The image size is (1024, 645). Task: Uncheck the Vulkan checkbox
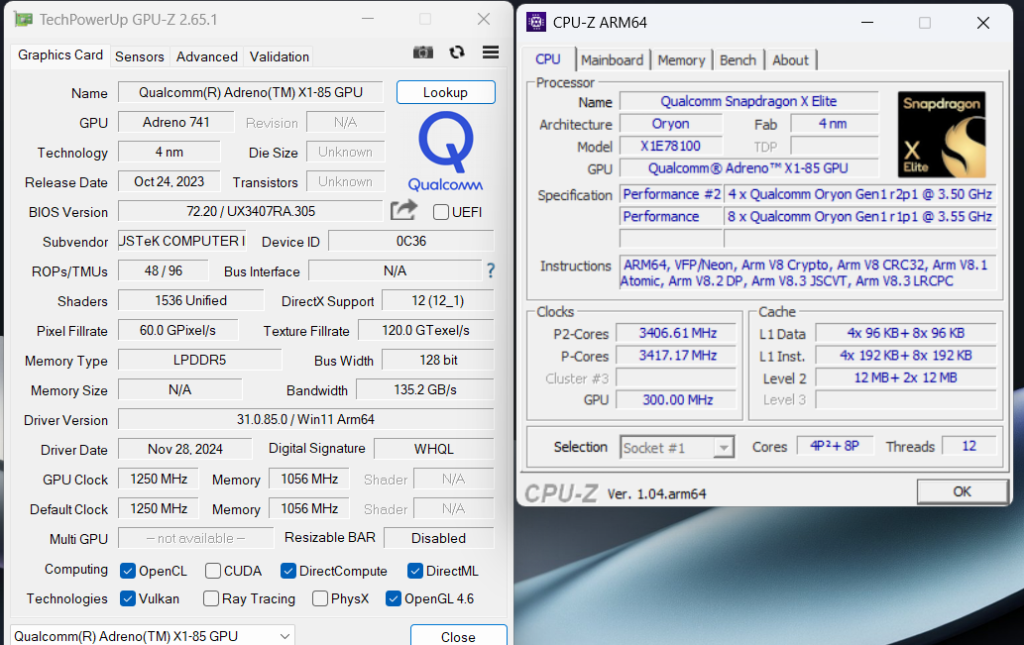(128, 599)
